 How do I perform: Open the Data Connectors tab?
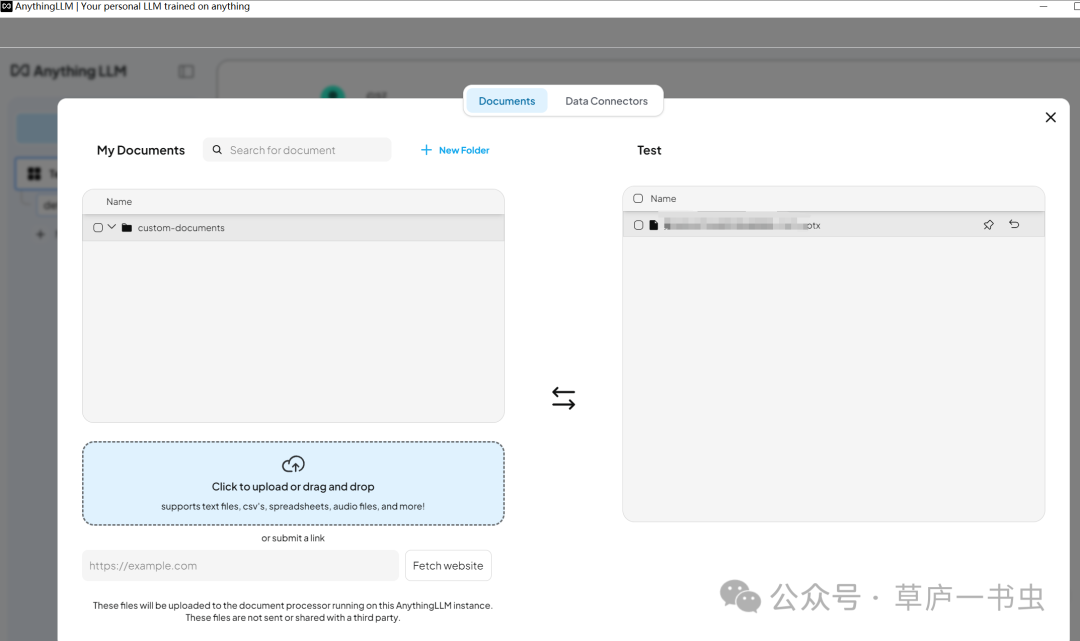(606, 101)
